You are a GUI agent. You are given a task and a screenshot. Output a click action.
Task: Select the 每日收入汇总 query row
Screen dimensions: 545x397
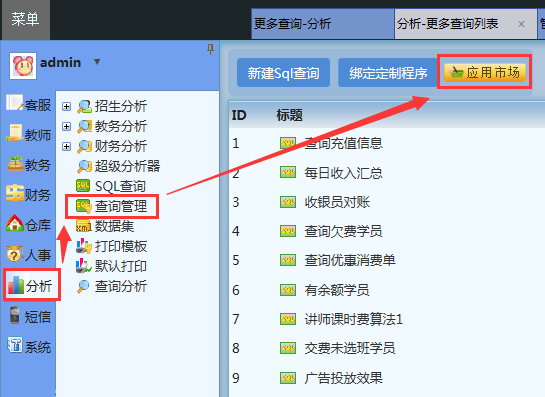386,173
